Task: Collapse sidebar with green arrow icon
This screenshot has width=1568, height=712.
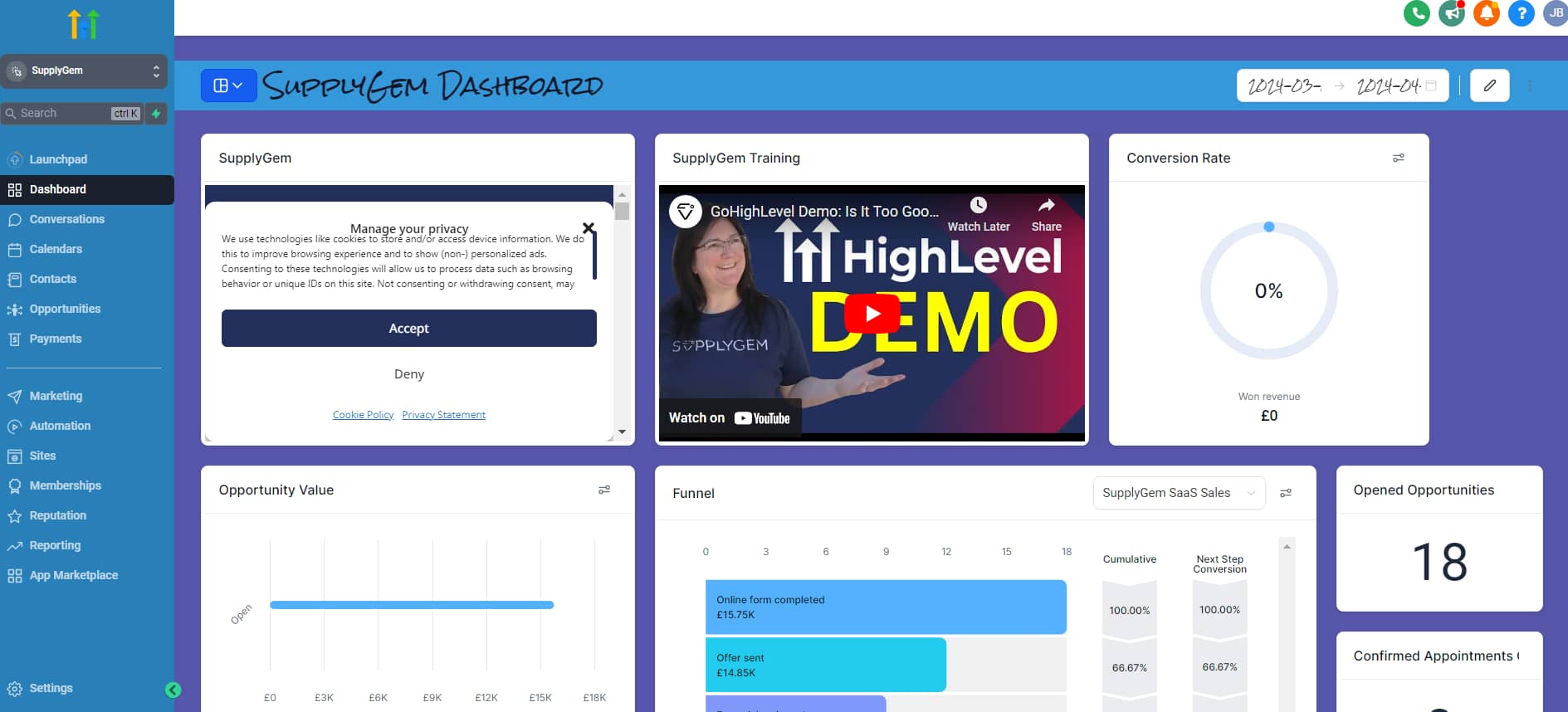Action: tap(173, 690)
